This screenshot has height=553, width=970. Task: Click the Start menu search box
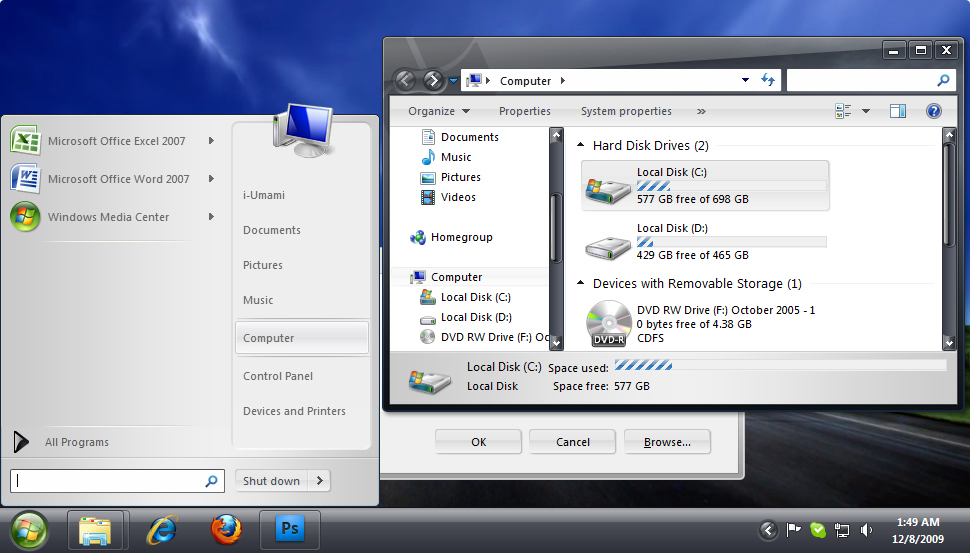click(x=116, y=481)
